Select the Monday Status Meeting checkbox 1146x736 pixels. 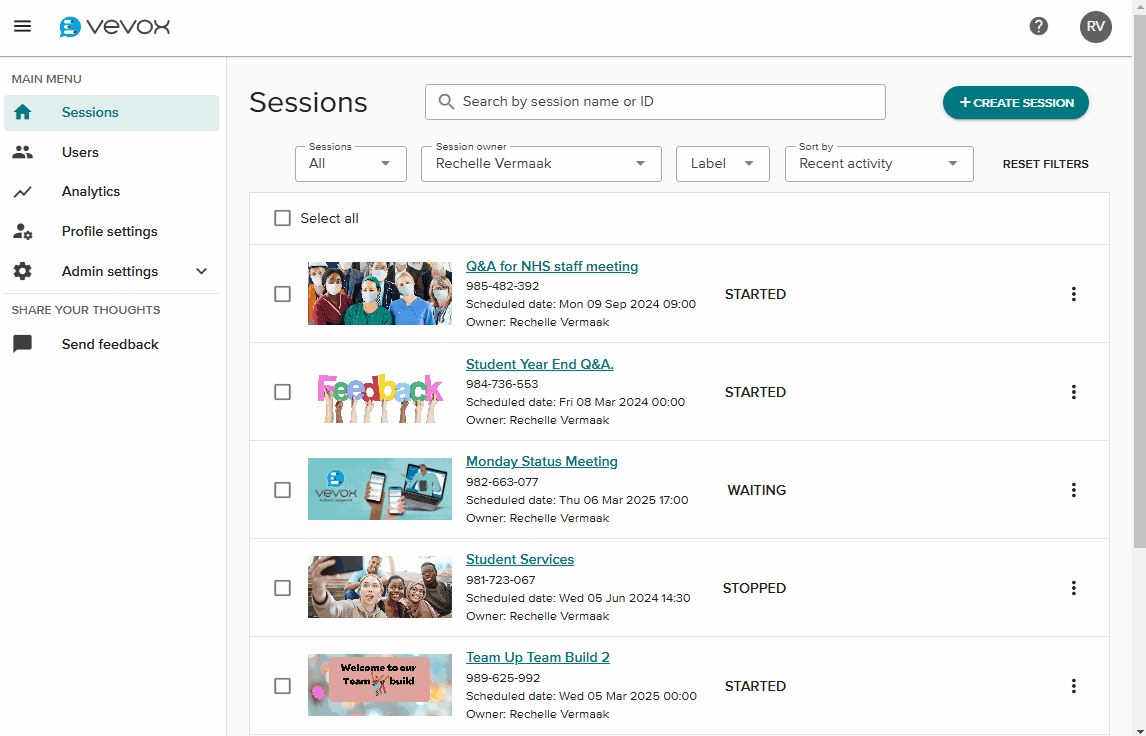click(283, 490)
